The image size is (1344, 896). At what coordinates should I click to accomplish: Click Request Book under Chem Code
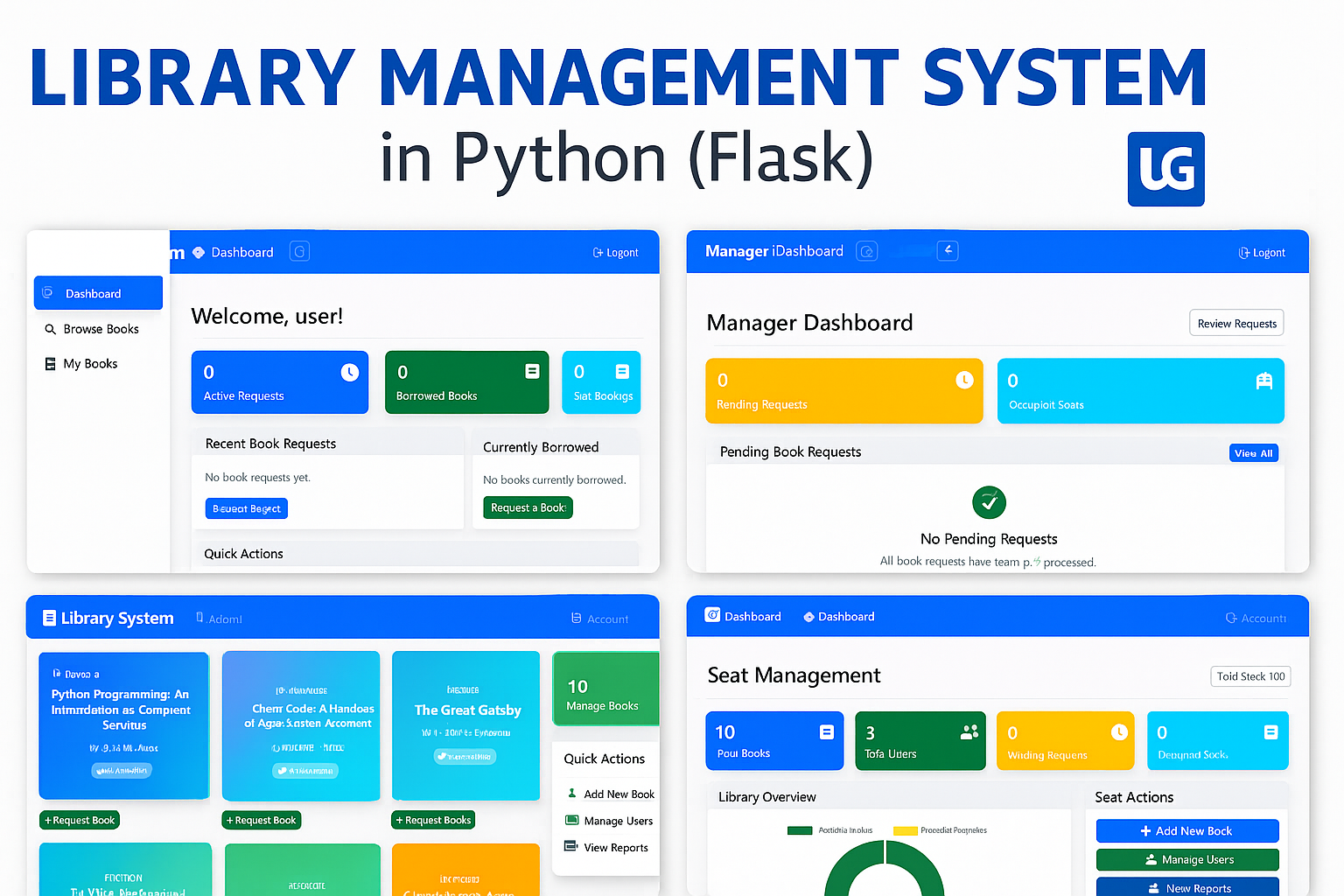point(262,820)
